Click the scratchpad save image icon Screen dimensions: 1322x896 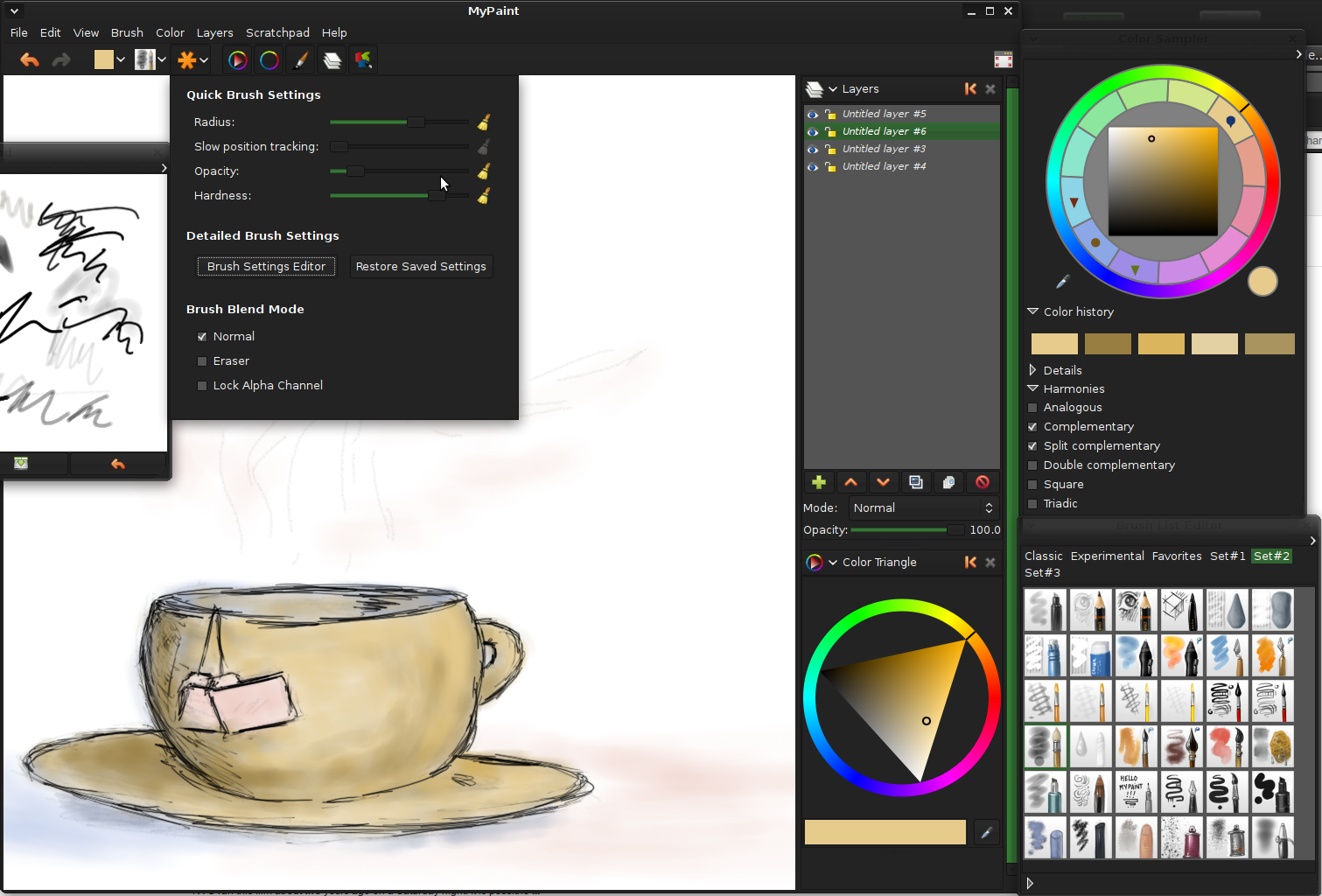click(x=21, y=464)
